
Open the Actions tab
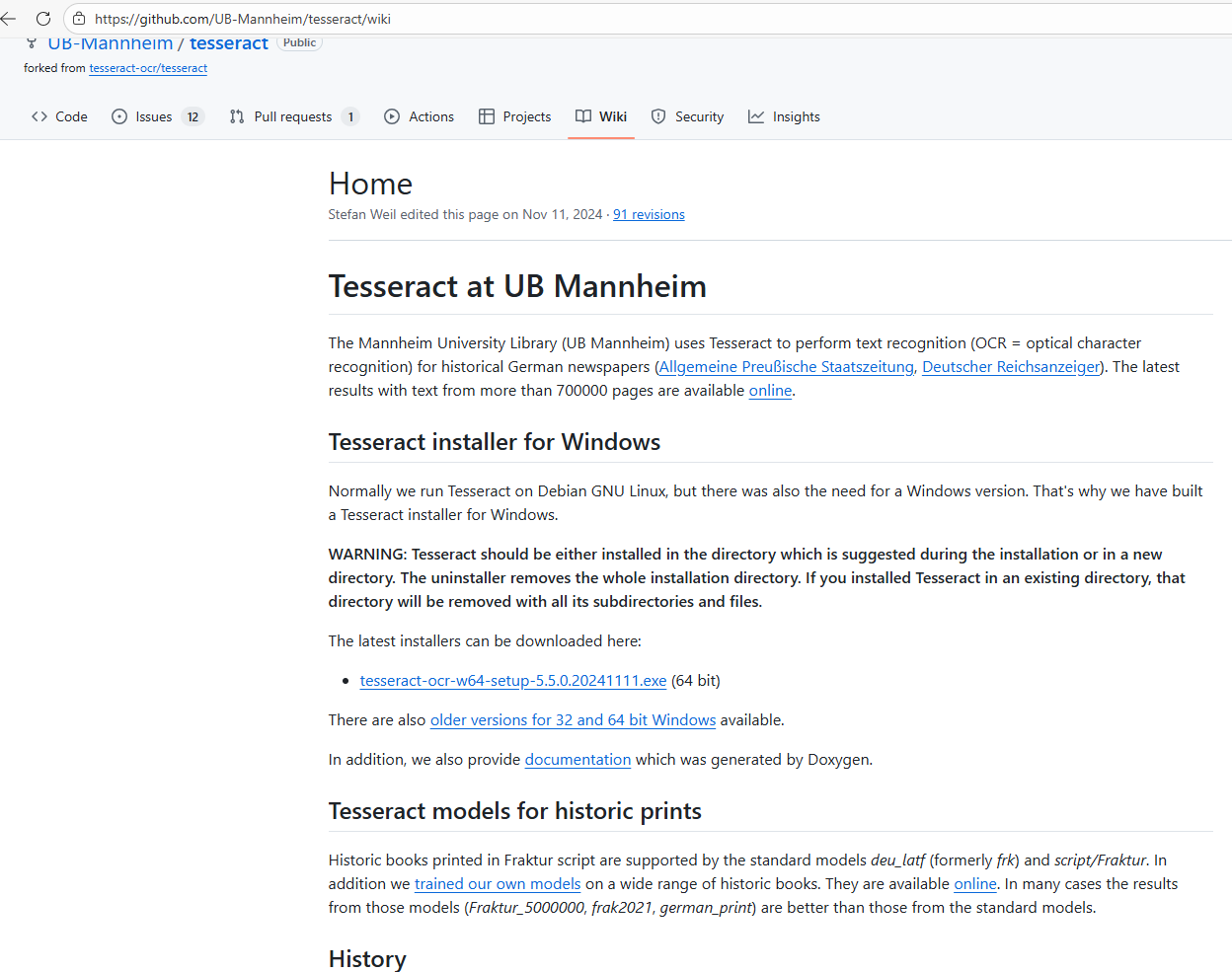click(x=420, y=116)
